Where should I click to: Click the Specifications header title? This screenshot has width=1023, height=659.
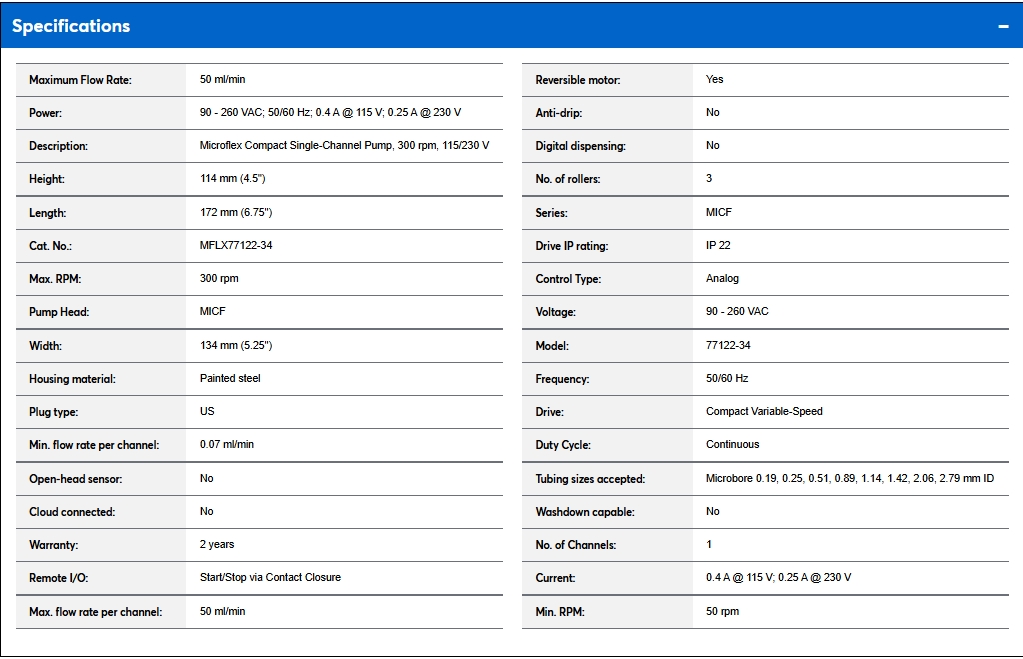click(x=71, y=26)
